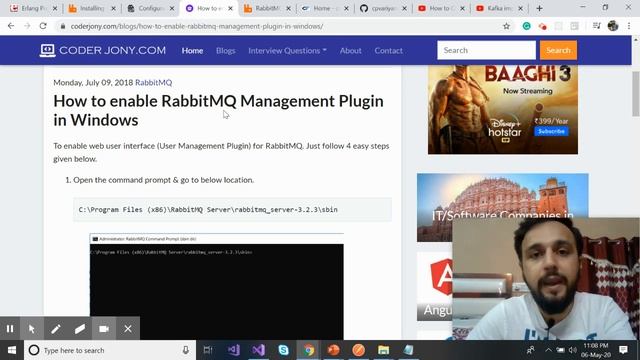The height and width of the screenshot is (360, 640).
Task: Click the RabbitMQ category link
Action: coord(153,82)
